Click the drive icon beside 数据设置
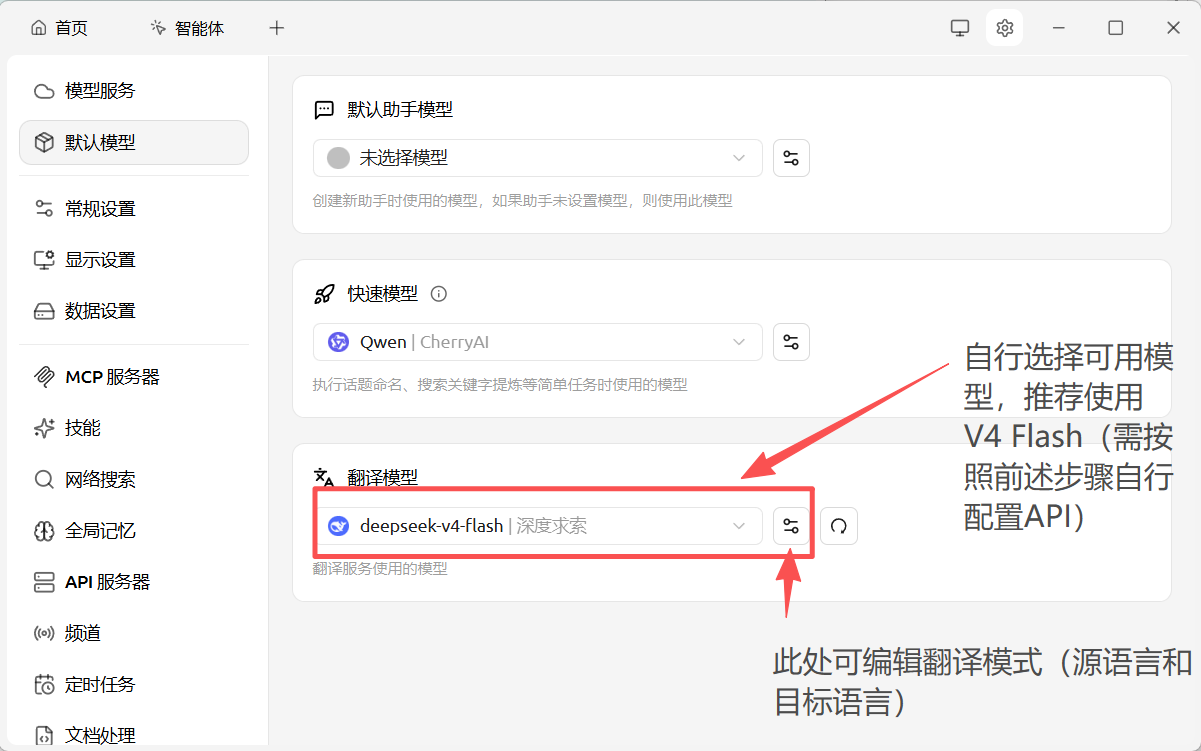The image size is (1201, 751). [44, 311]
